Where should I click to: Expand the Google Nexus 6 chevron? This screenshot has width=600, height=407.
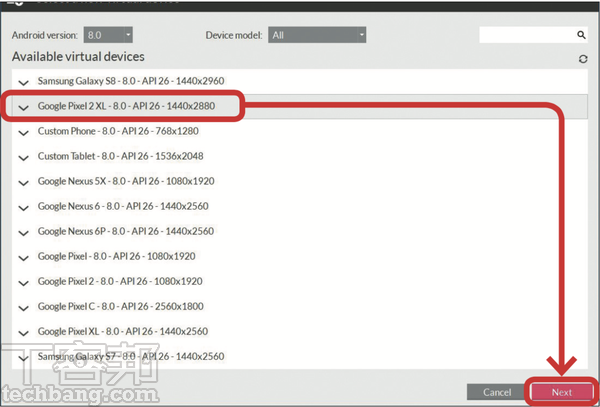point(24,208)
